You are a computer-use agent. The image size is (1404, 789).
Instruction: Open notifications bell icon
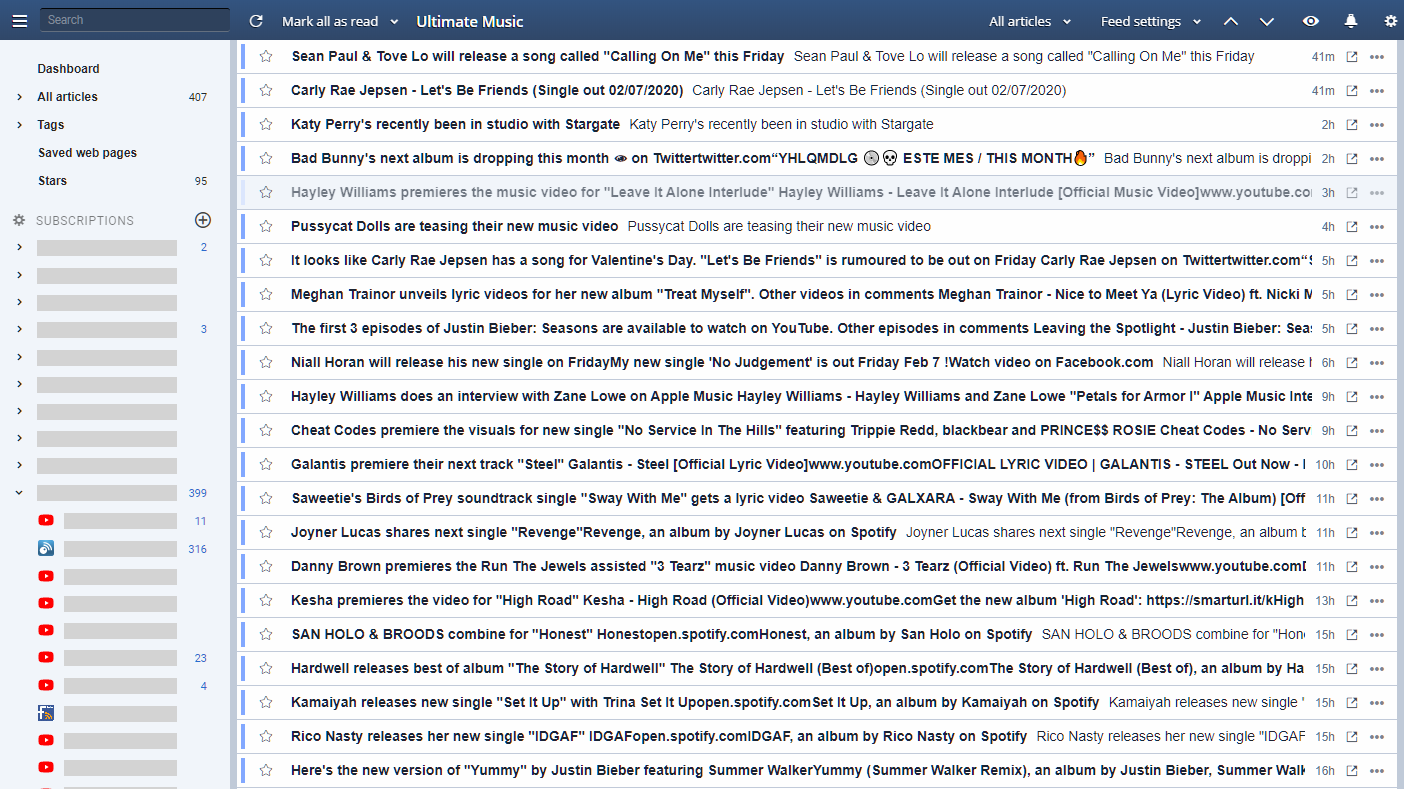[x=1351, y=21]
